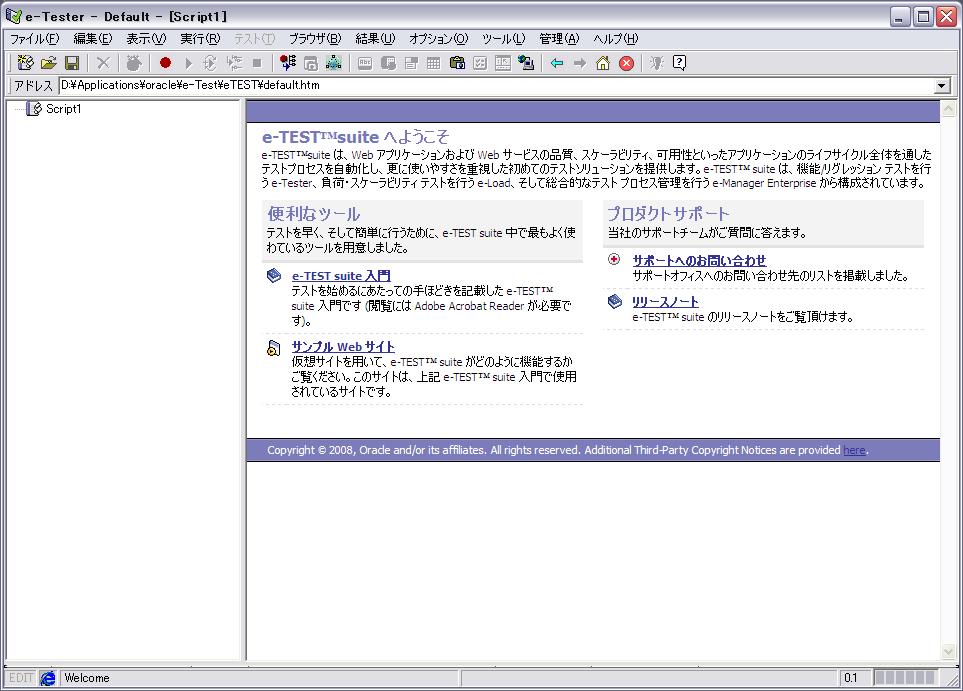Open the ツール(L) menu

pos(504,39)
